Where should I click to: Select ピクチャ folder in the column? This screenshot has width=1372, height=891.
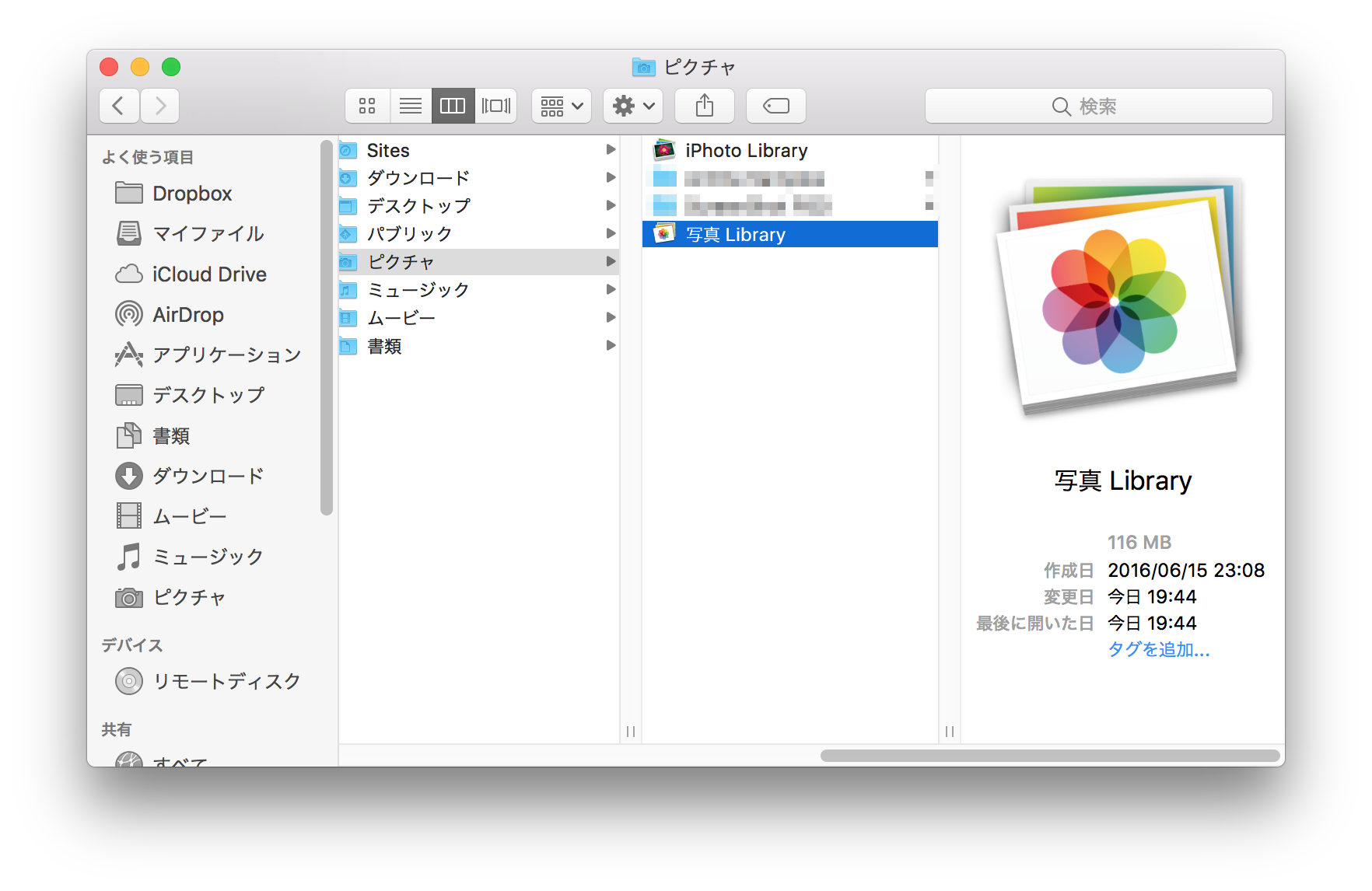coord(479,262)
